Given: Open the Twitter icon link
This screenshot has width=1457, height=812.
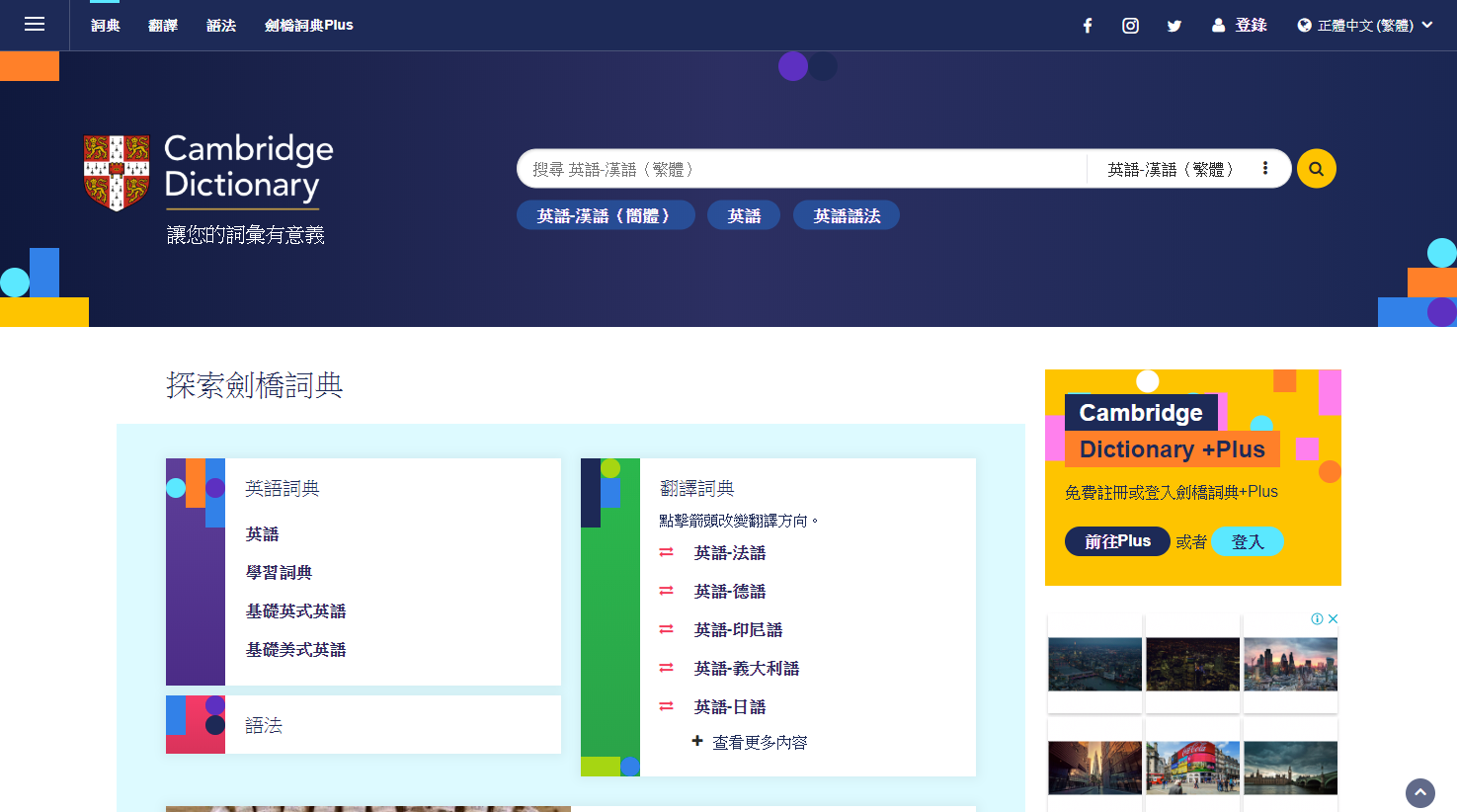Looking at the screenshot, I should click(x=1174, y=26).
